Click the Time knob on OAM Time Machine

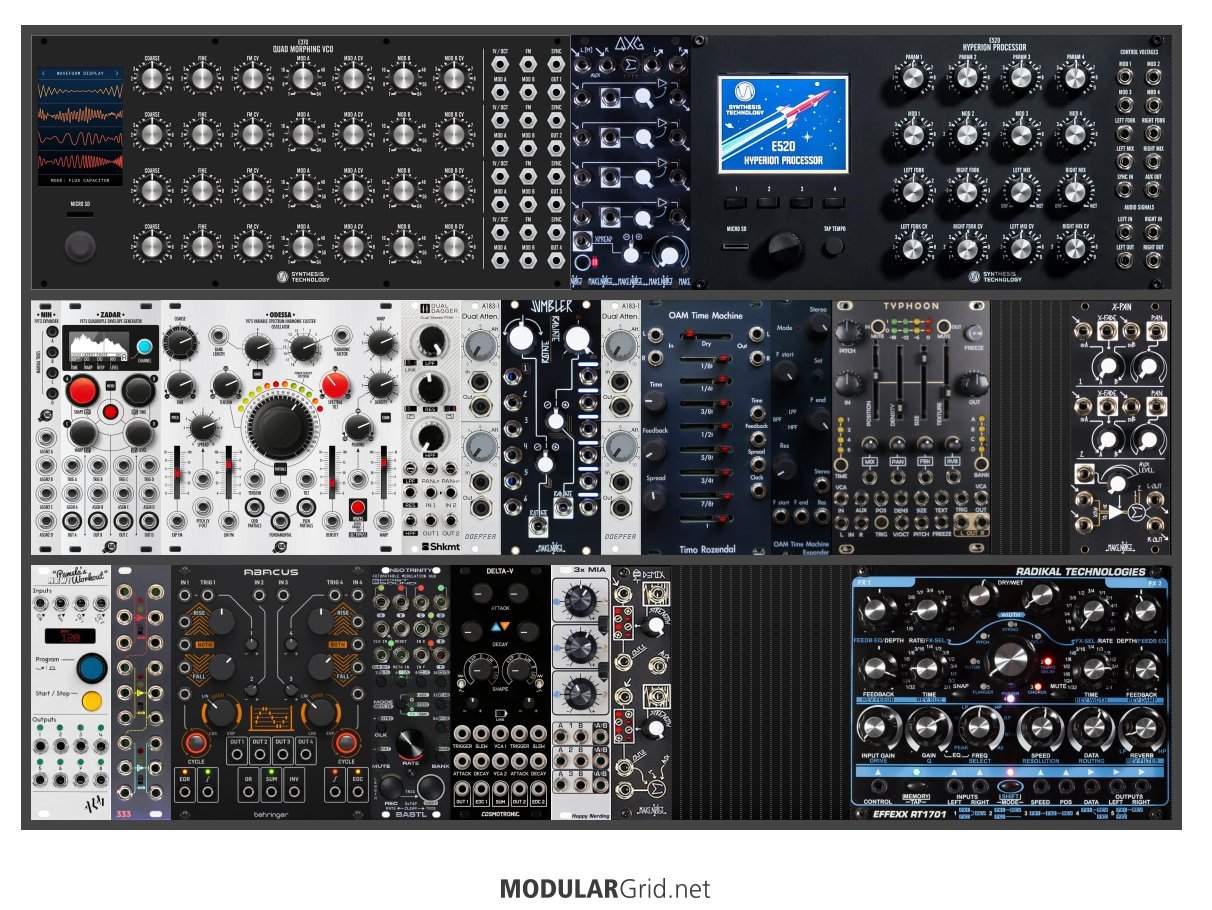[656, 402]
